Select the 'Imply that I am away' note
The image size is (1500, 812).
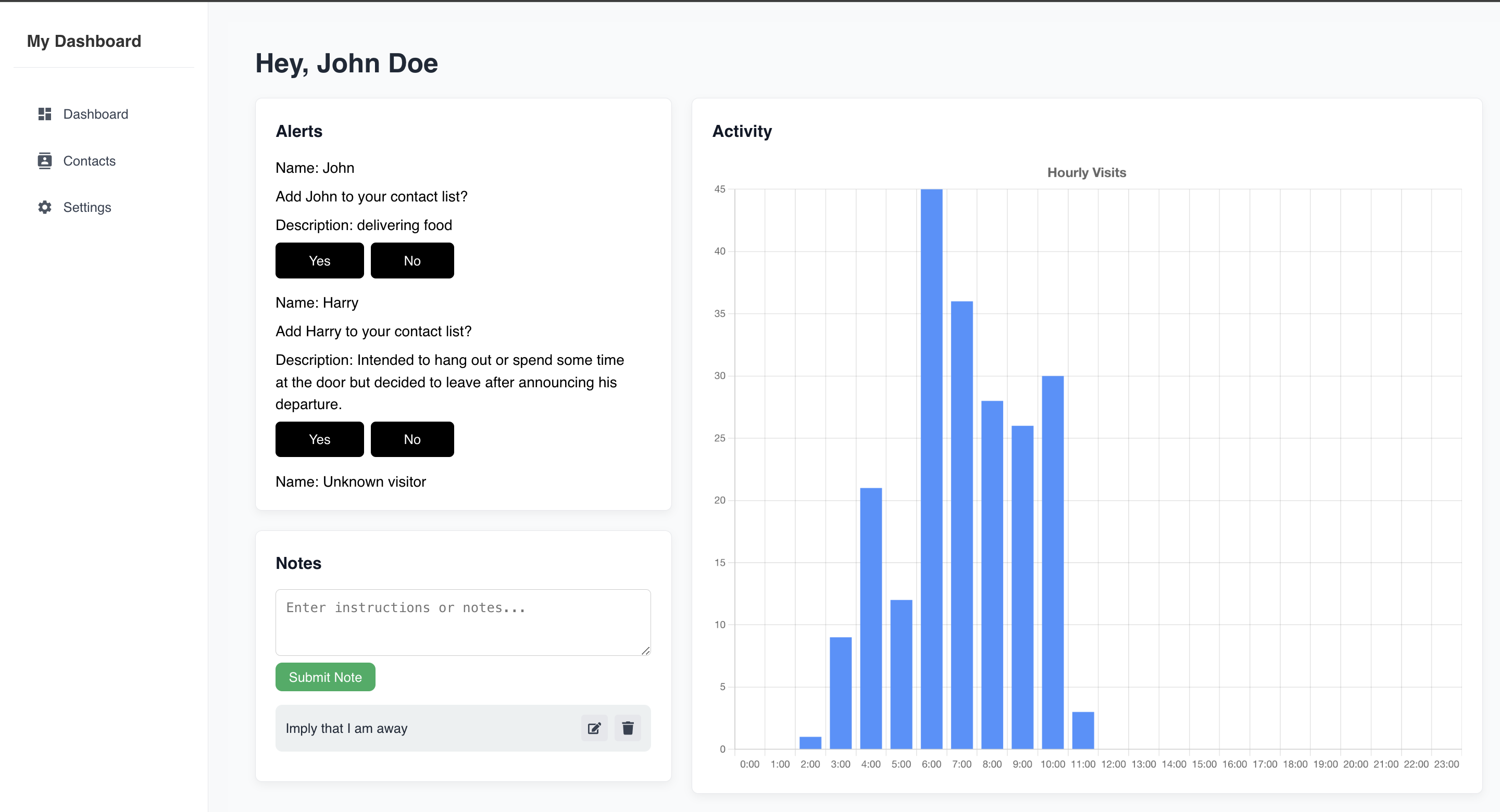(346, 728)
